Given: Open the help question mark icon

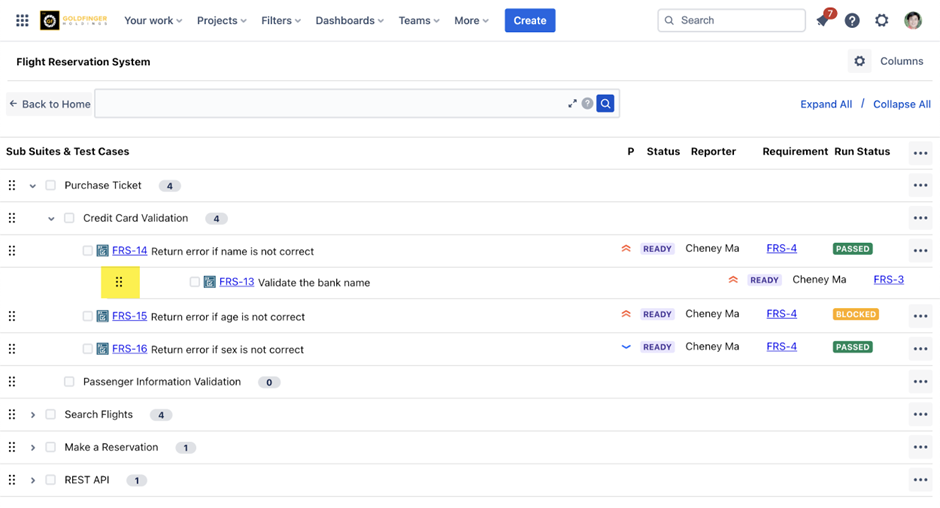Looking at the screenshot, I should [x=852, y=20].
